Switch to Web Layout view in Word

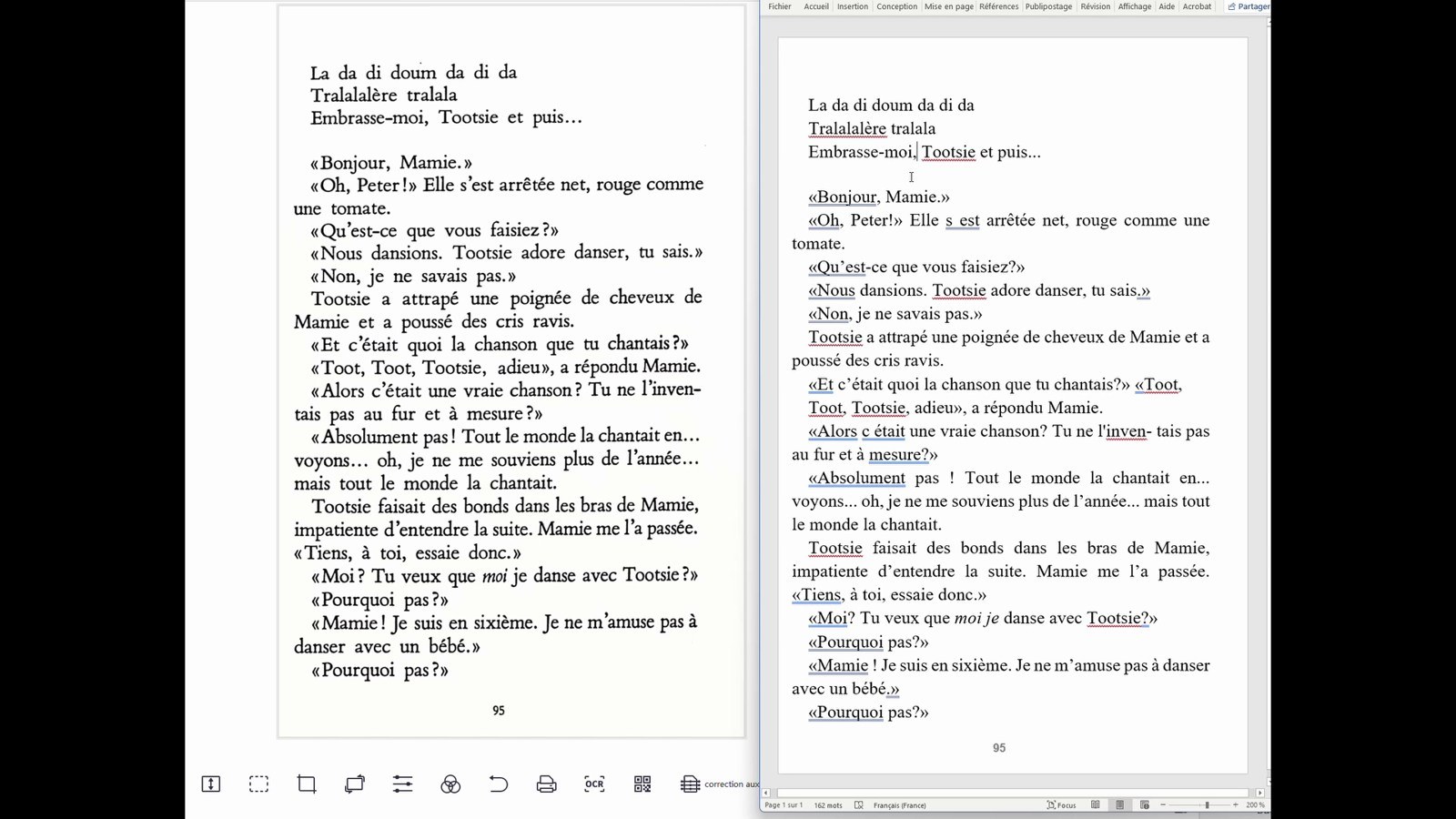point(1145,805)
